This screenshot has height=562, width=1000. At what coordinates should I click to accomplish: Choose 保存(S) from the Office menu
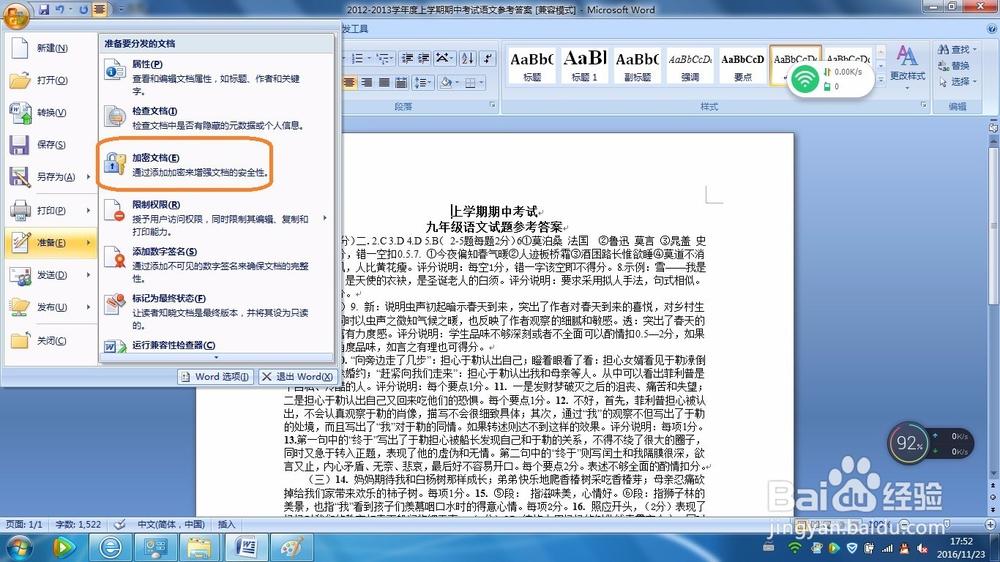pos(50,145)
